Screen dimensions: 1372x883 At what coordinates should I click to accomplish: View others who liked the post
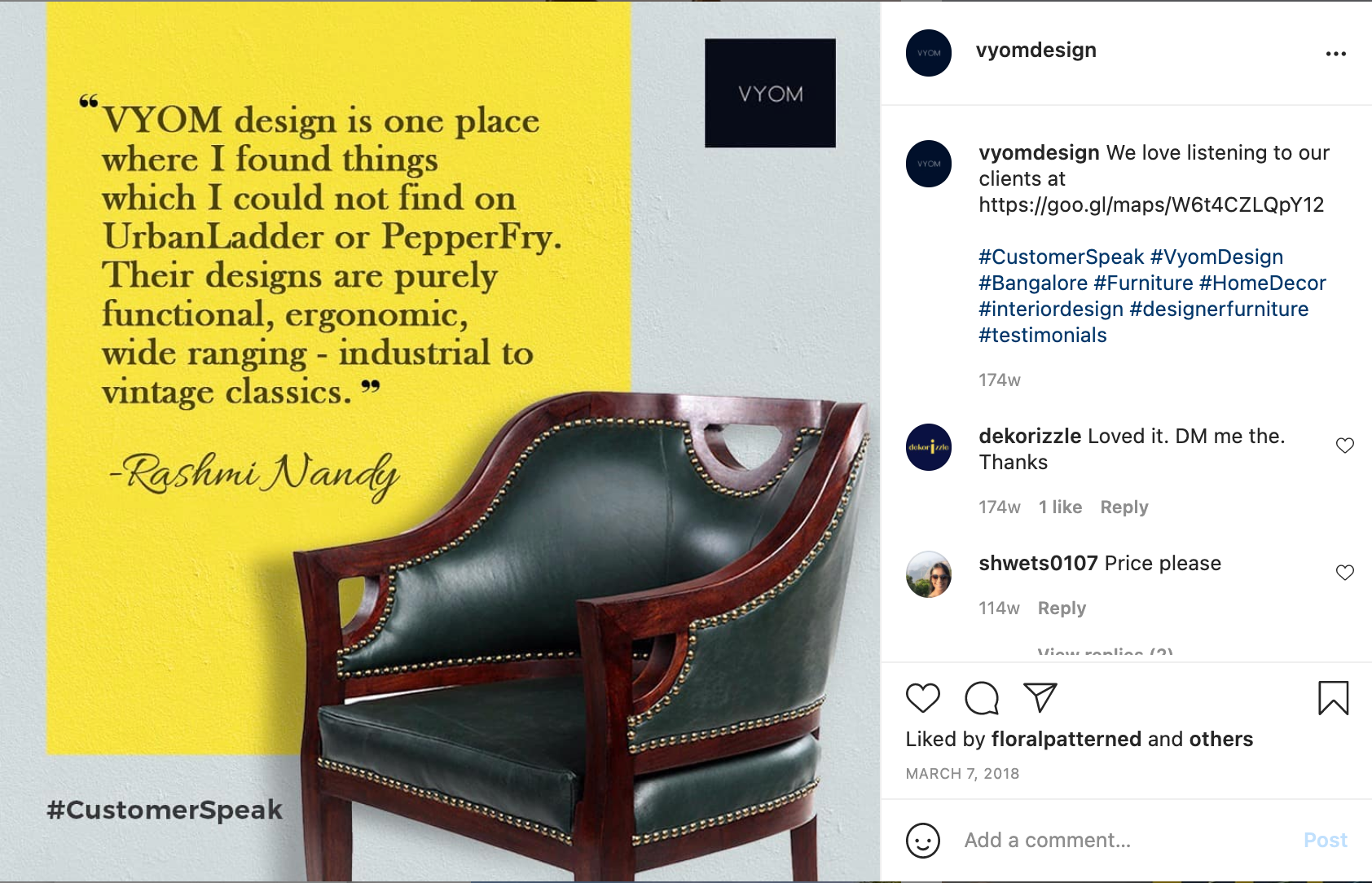[1220, 740]
